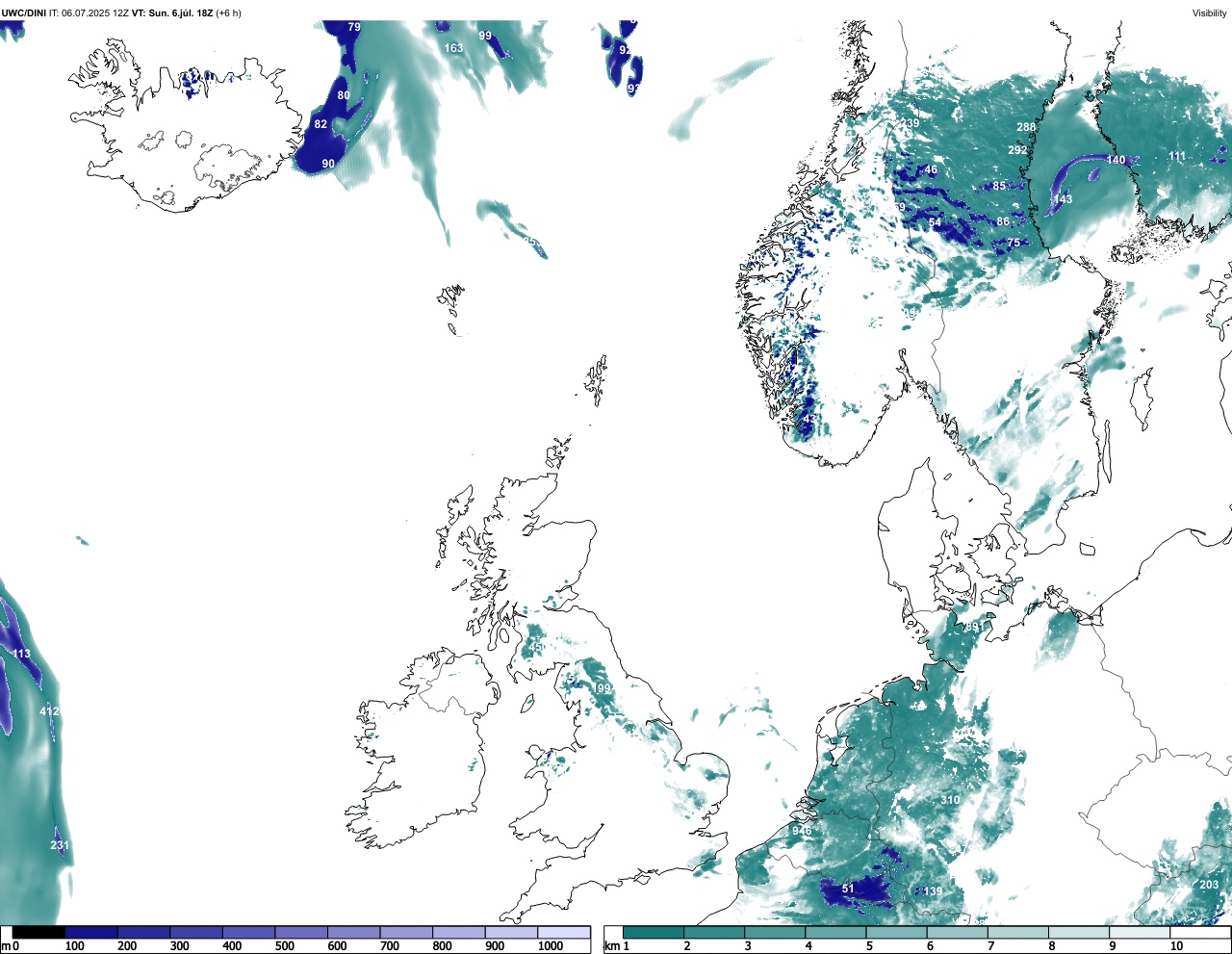The width and height of the screenshot is (1232, 954).
Task: Click the value 310 over Germany
Action: 950,800
